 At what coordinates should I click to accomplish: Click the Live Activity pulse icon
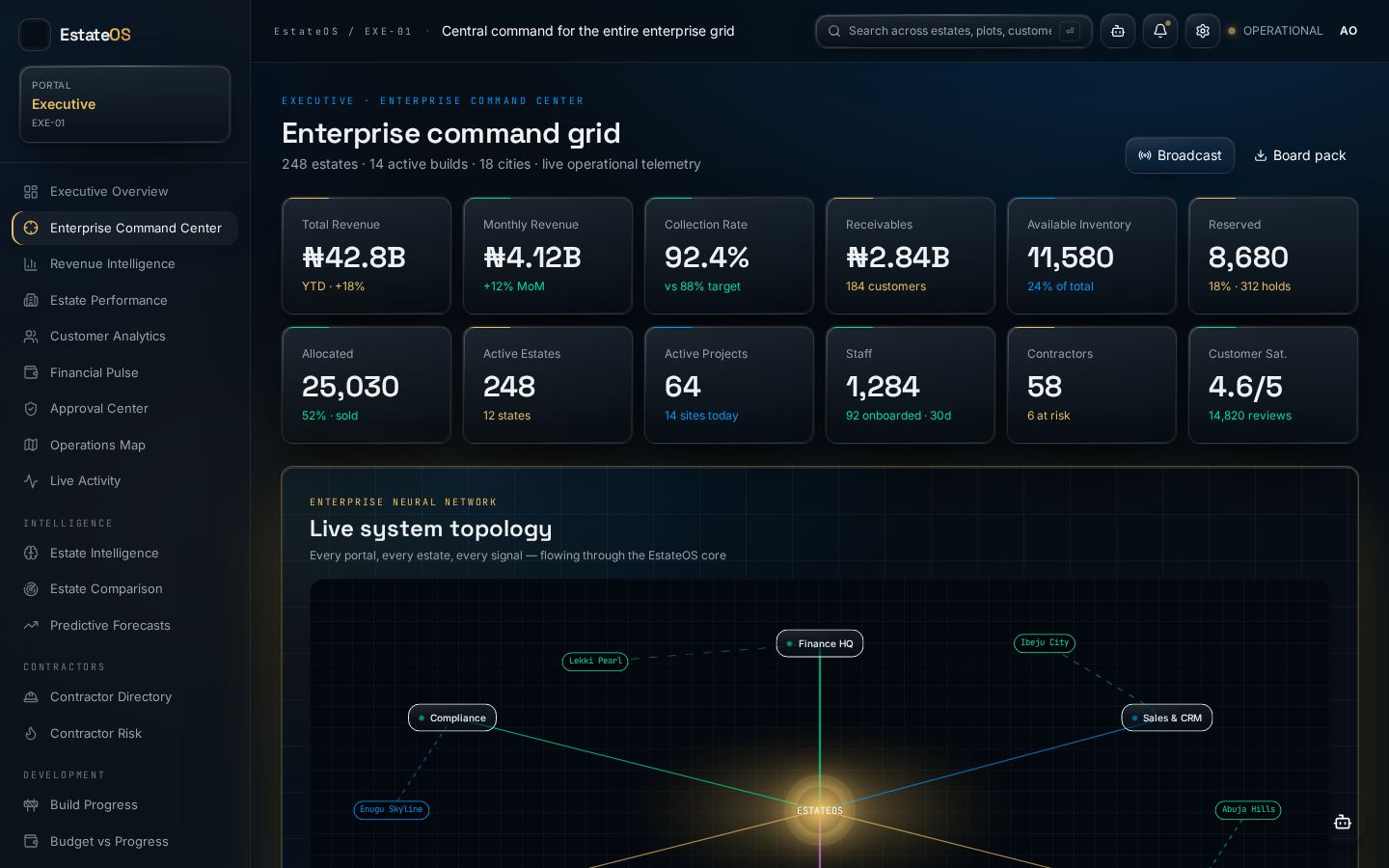point(31,481)
